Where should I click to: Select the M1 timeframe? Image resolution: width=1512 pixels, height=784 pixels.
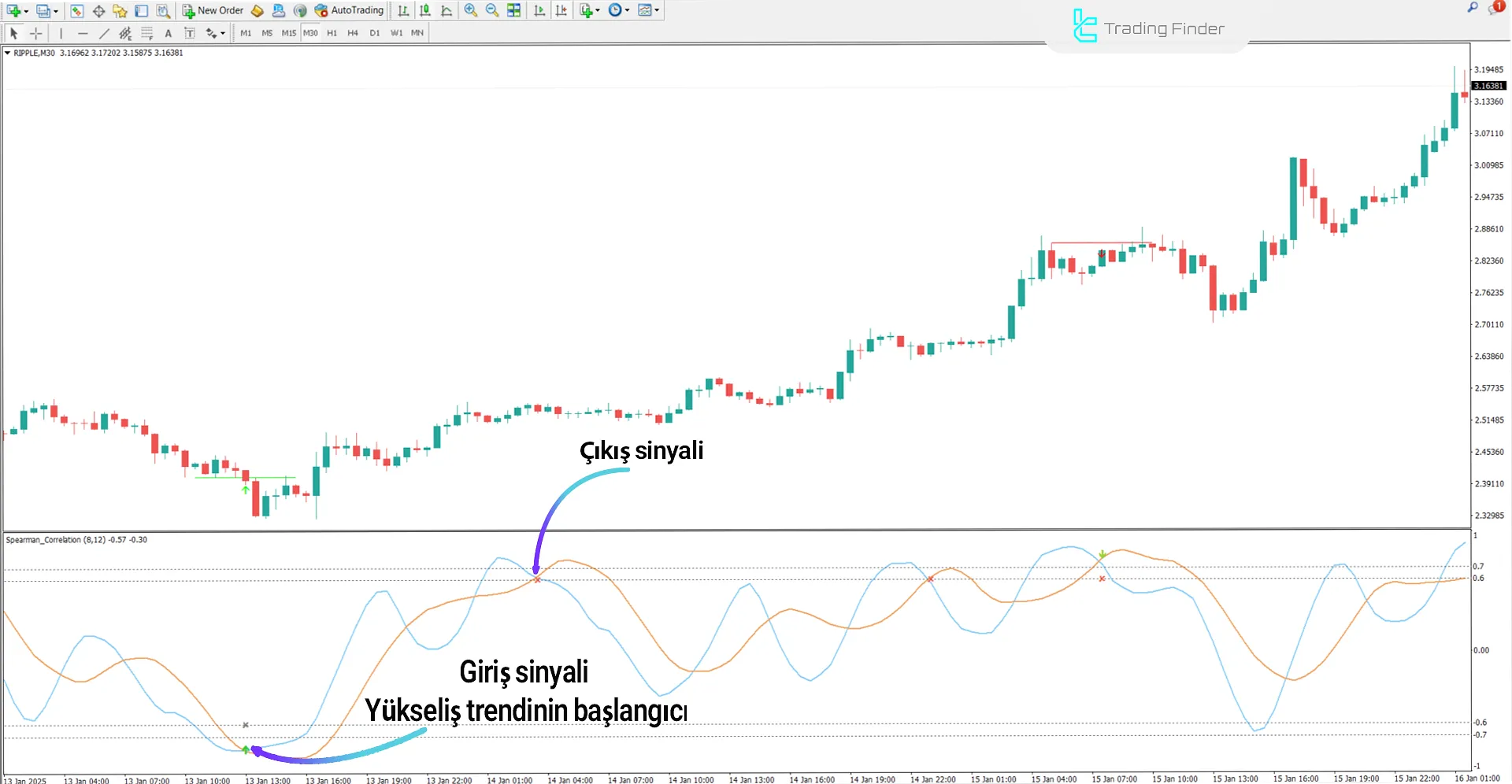coord(246,32)
